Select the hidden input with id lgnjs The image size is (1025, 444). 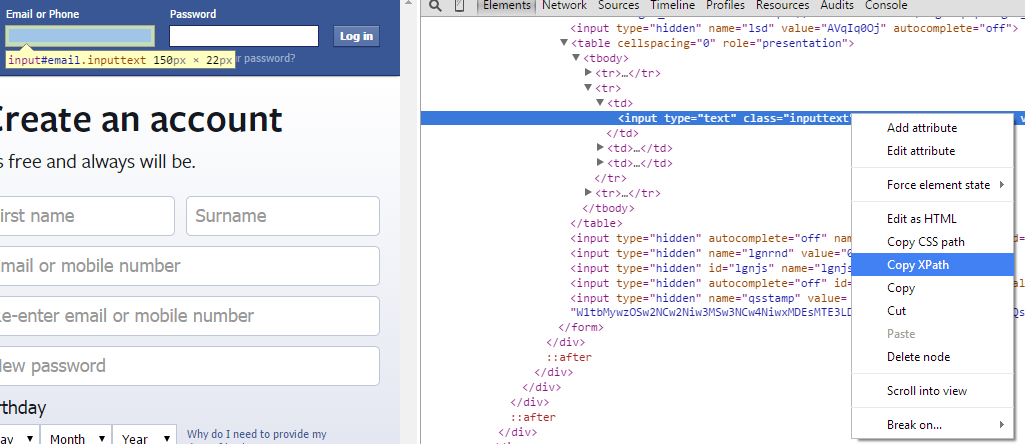click(x=711, y=268)
